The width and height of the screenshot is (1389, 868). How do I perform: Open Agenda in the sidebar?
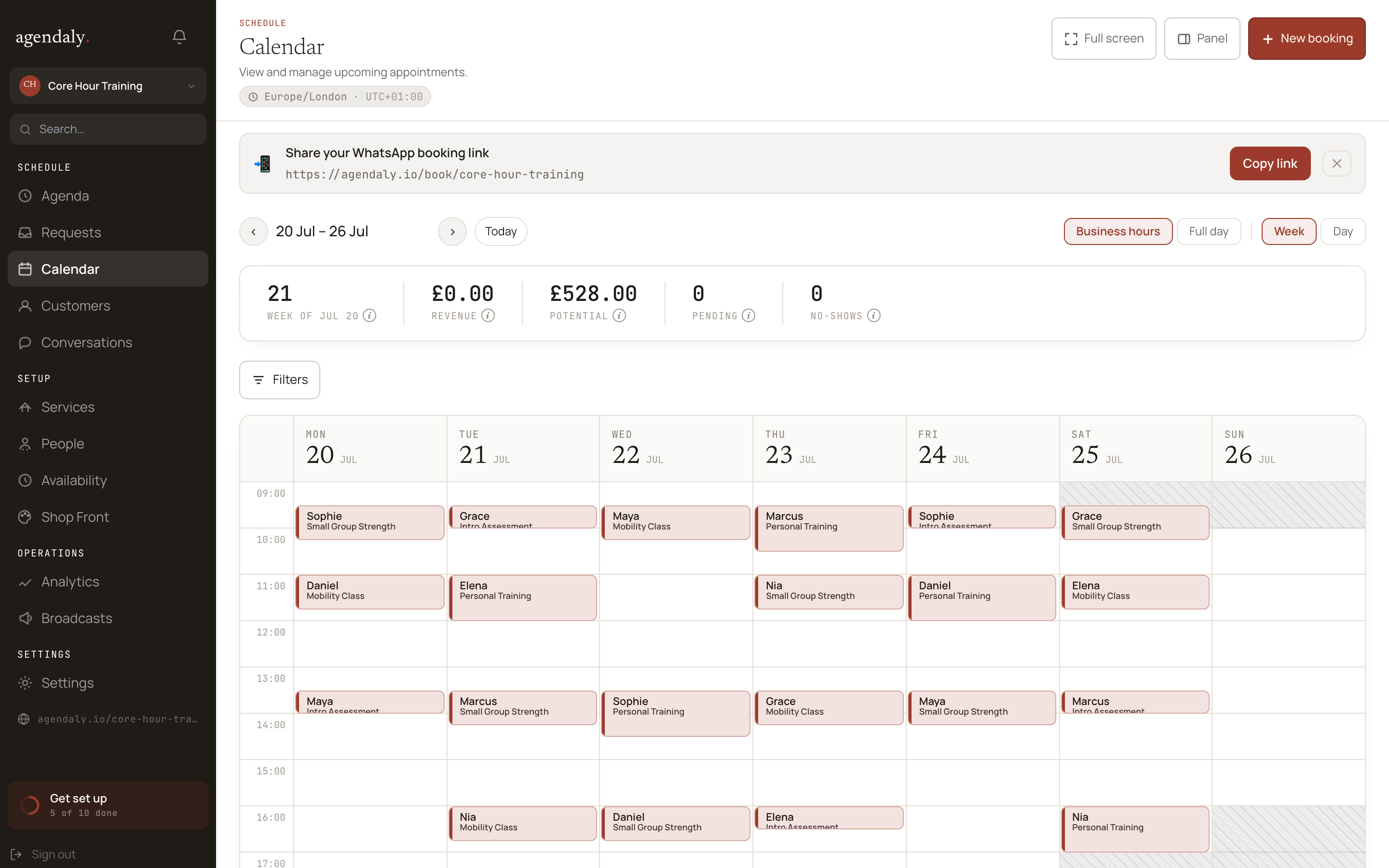pyautogui.click(x=108, y=196)
